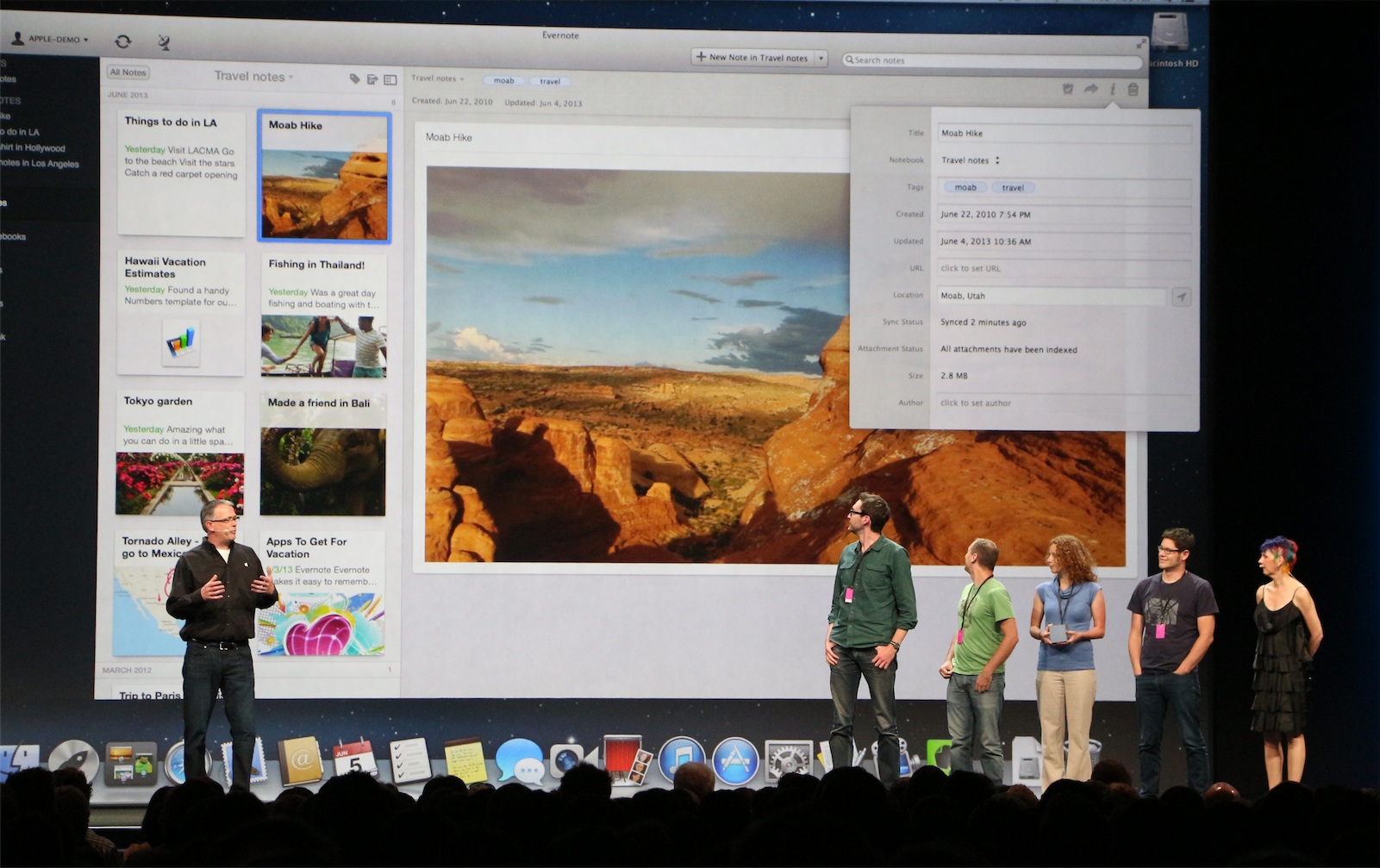Select the Moab Hike note card
The image size is (1380, 868).
point(324,177)
